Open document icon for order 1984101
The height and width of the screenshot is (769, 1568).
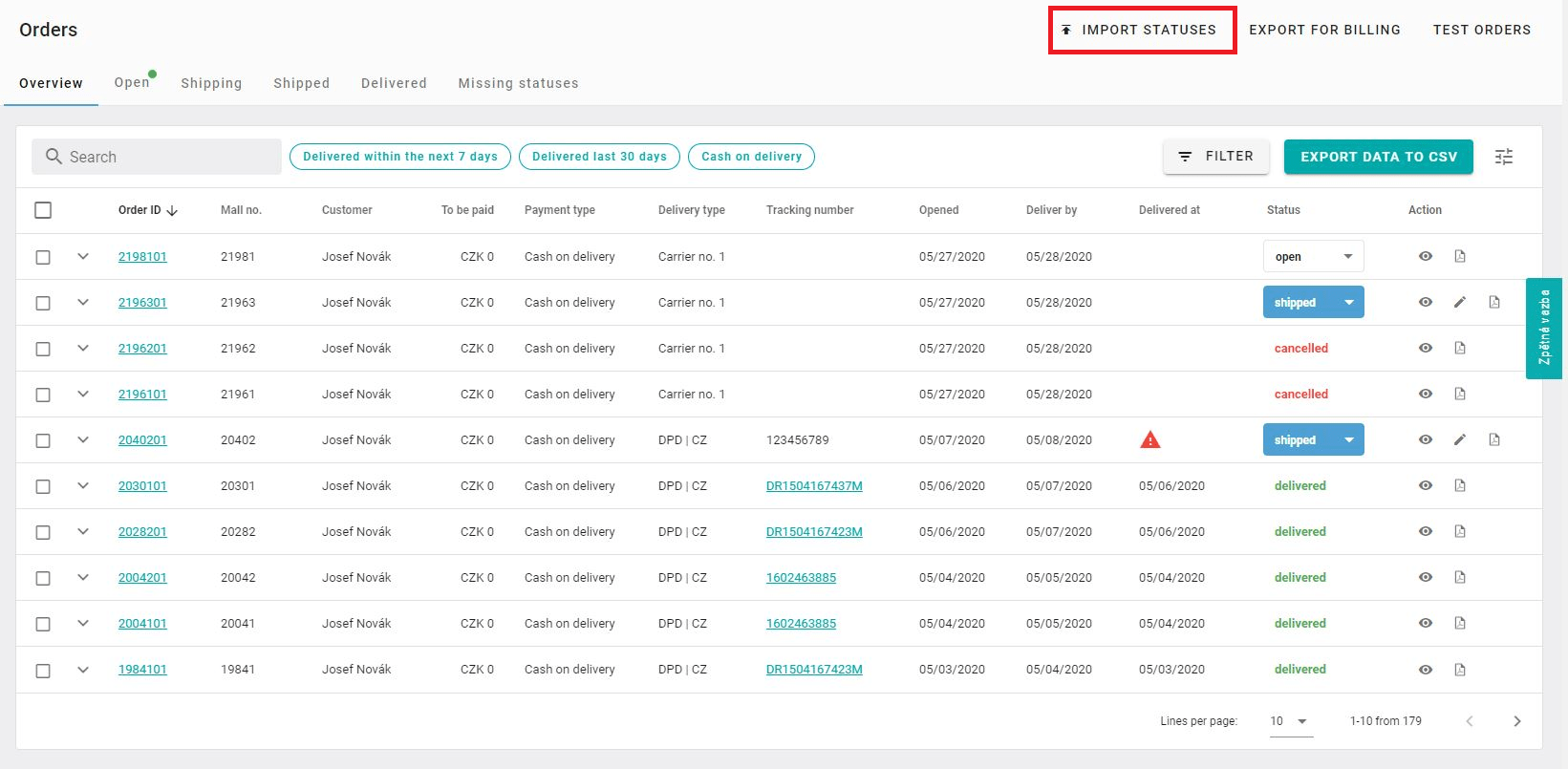pyautogui.click(x=1460, y=670)
